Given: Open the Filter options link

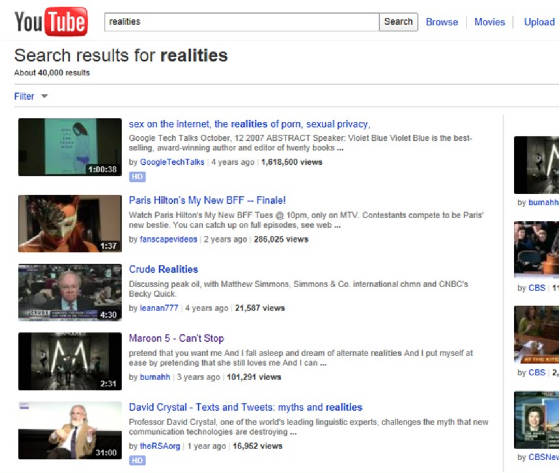Looking at the screenshot, I should tap(24, 96).
